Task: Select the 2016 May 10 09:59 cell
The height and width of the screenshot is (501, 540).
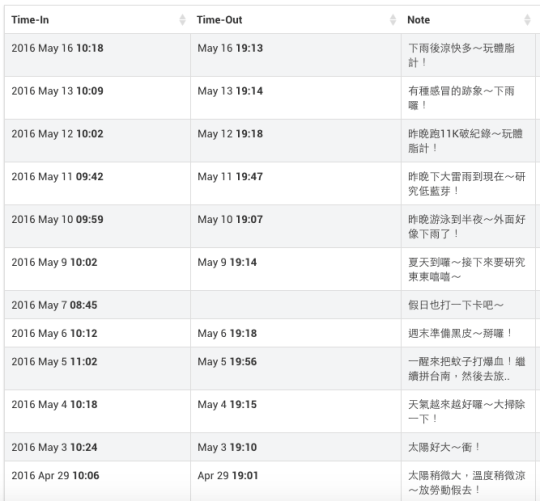Action: (97, 226)
